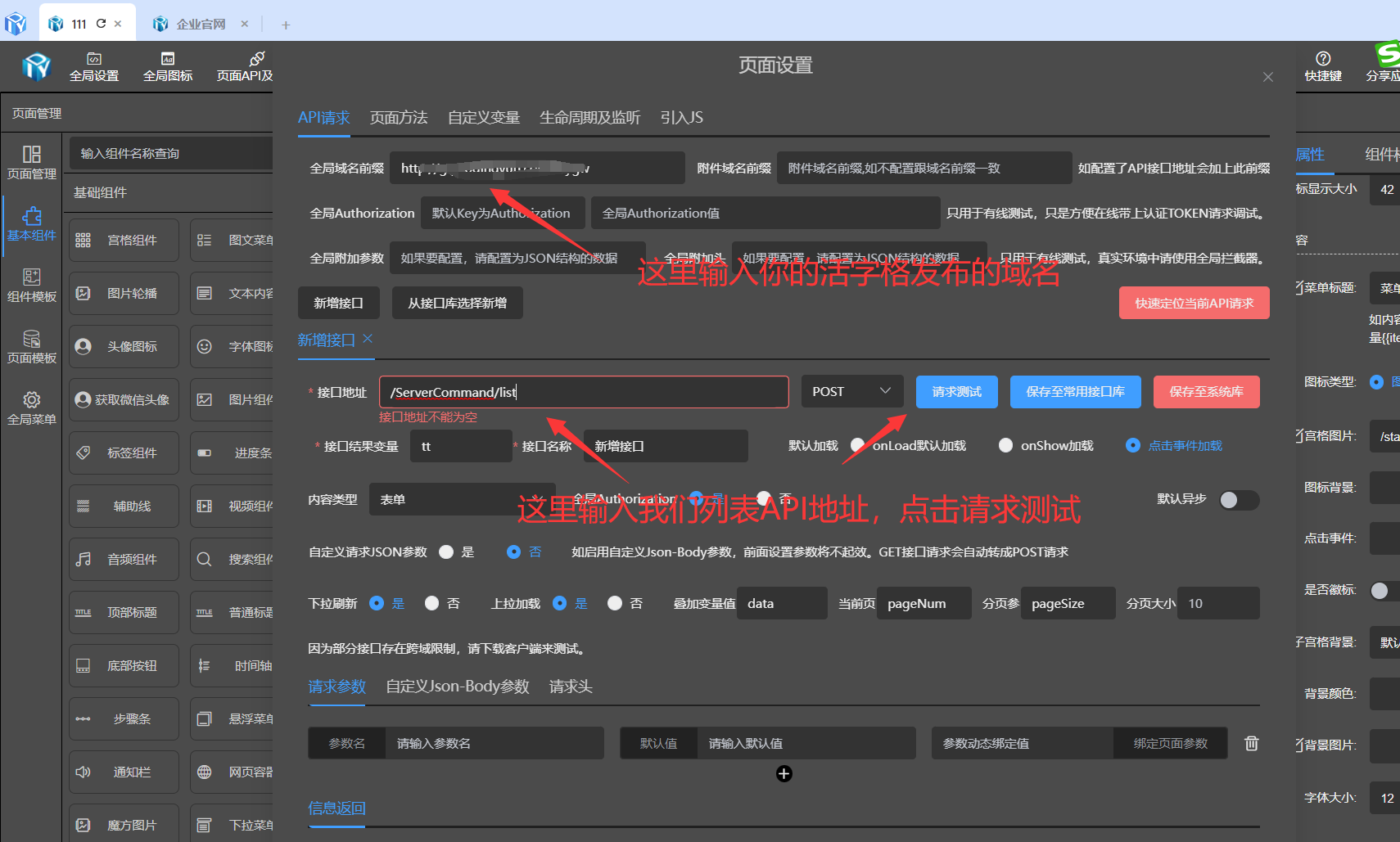Screen dimensions: 1400x842
Task: Close the 页面设置 dialog
Action: pyautogui.click(x=1268, y=77)
